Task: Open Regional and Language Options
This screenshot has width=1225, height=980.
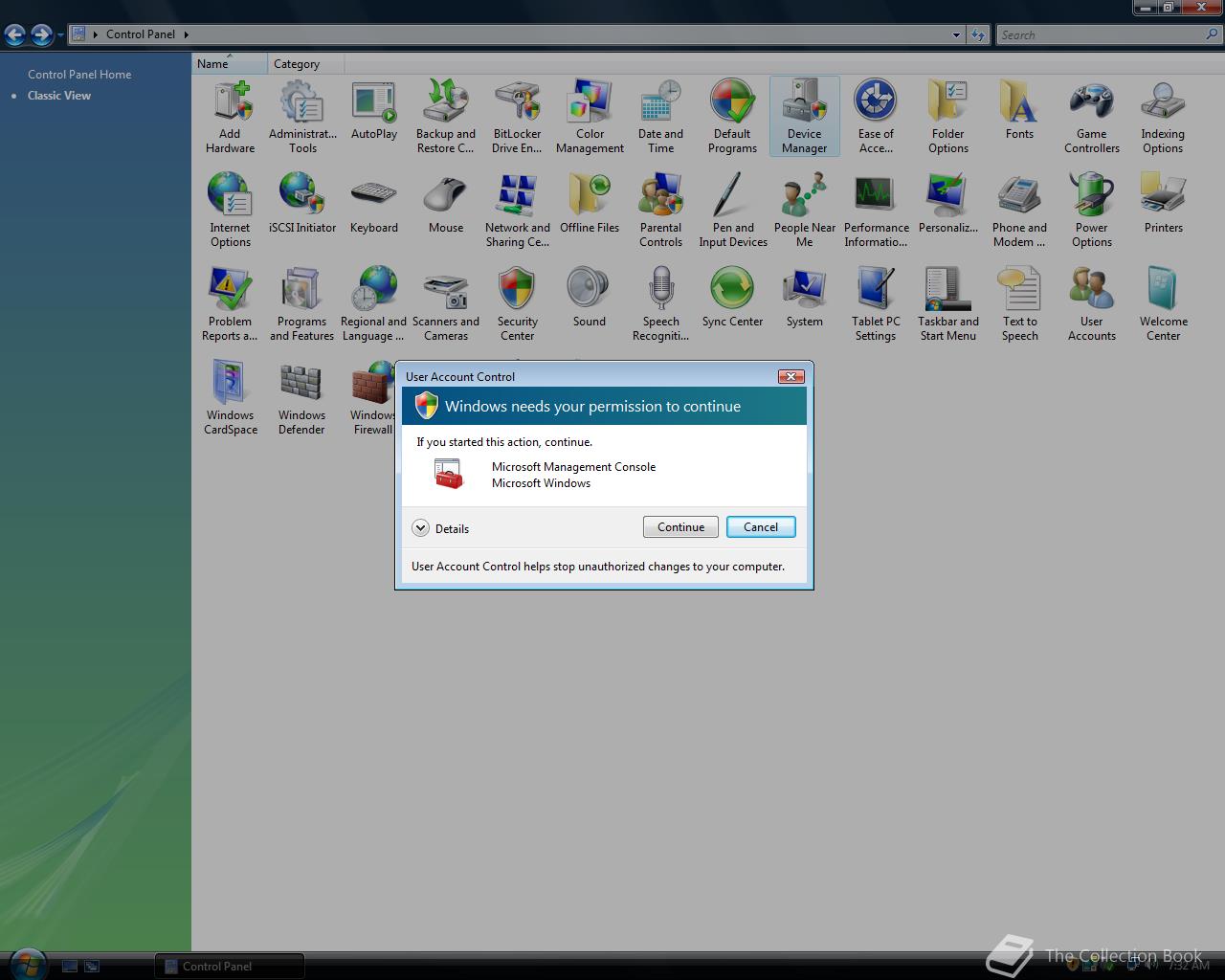Action: tap(374, 304)
